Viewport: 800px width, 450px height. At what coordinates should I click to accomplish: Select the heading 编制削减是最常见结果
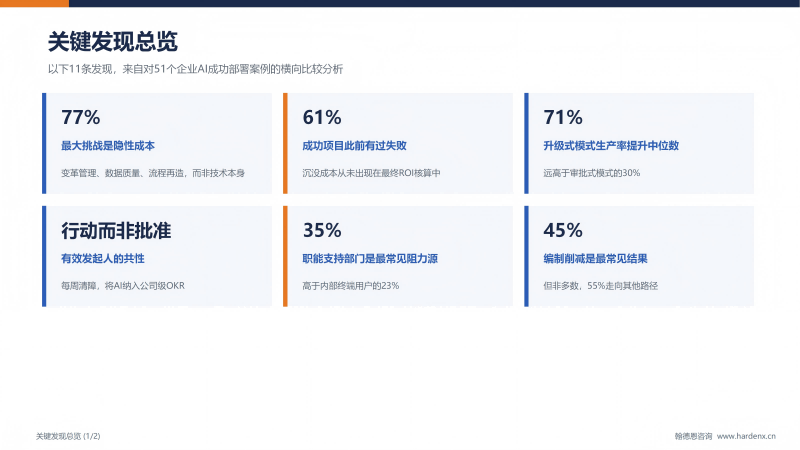pyautogui.click(x=595, y=259)
